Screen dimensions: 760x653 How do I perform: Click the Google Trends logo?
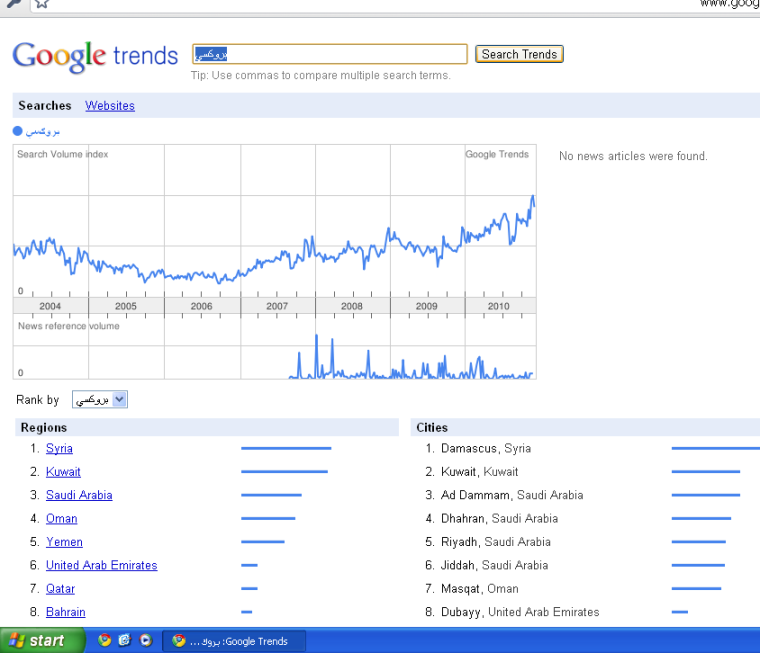click(x=95, y=56)
